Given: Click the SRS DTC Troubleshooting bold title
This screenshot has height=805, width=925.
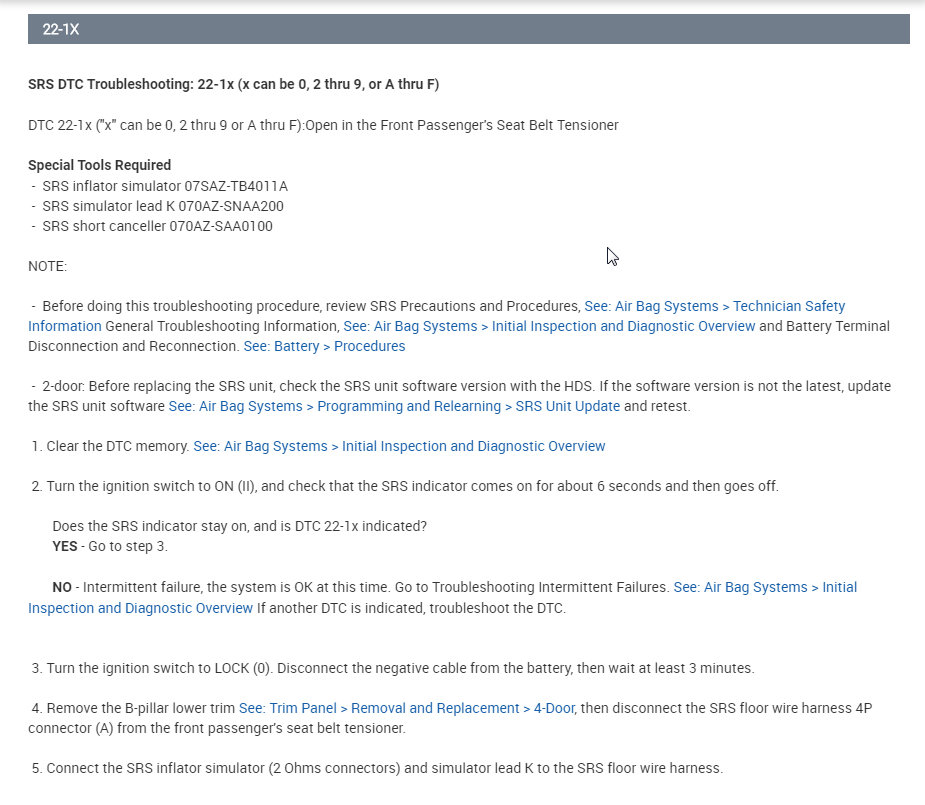Looking at the screenshot, I should (233, 84).
